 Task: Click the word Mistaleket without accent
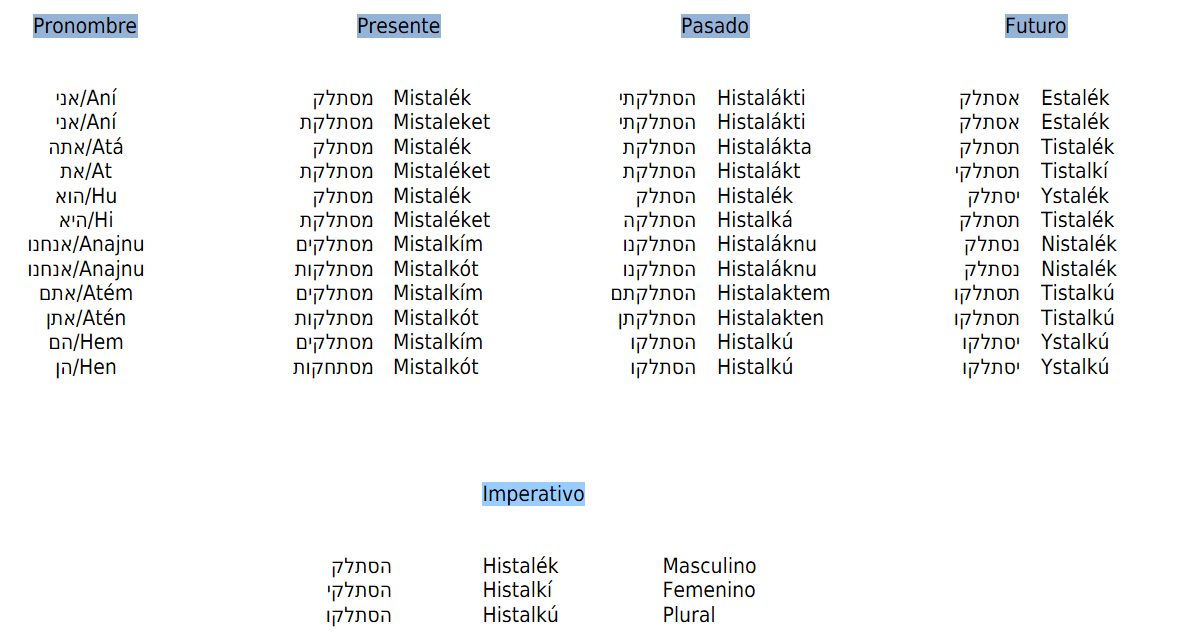pyautogui.click(x=442, y=122)
